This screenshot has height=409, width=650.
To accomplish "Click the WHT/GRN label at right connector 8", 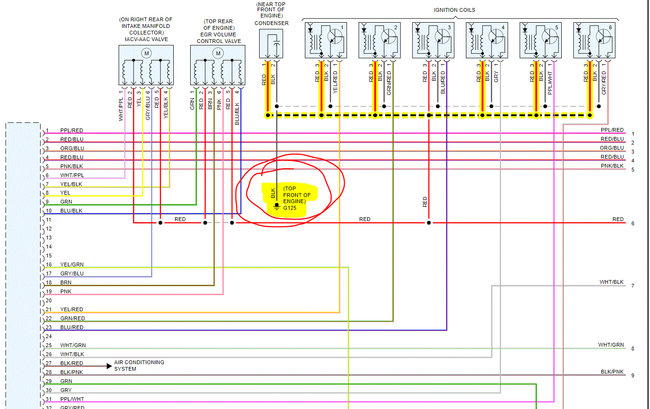I will click(x=611, y=345).
